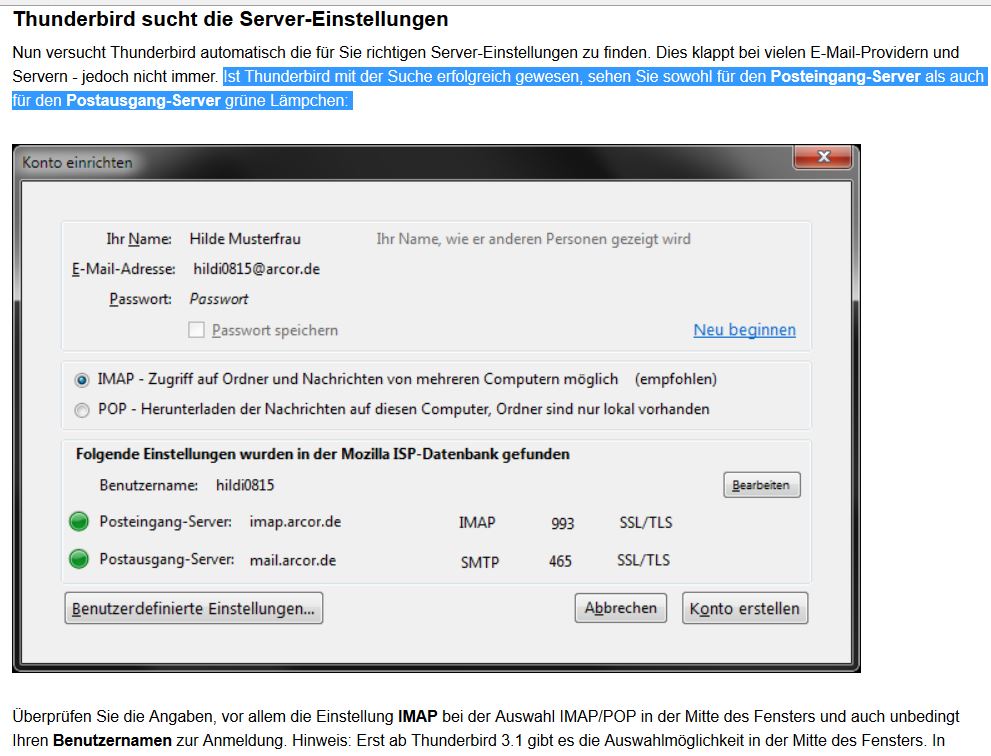
Task: Click the green status lamp beside Posteingang-Server
Action: point(79,521)
